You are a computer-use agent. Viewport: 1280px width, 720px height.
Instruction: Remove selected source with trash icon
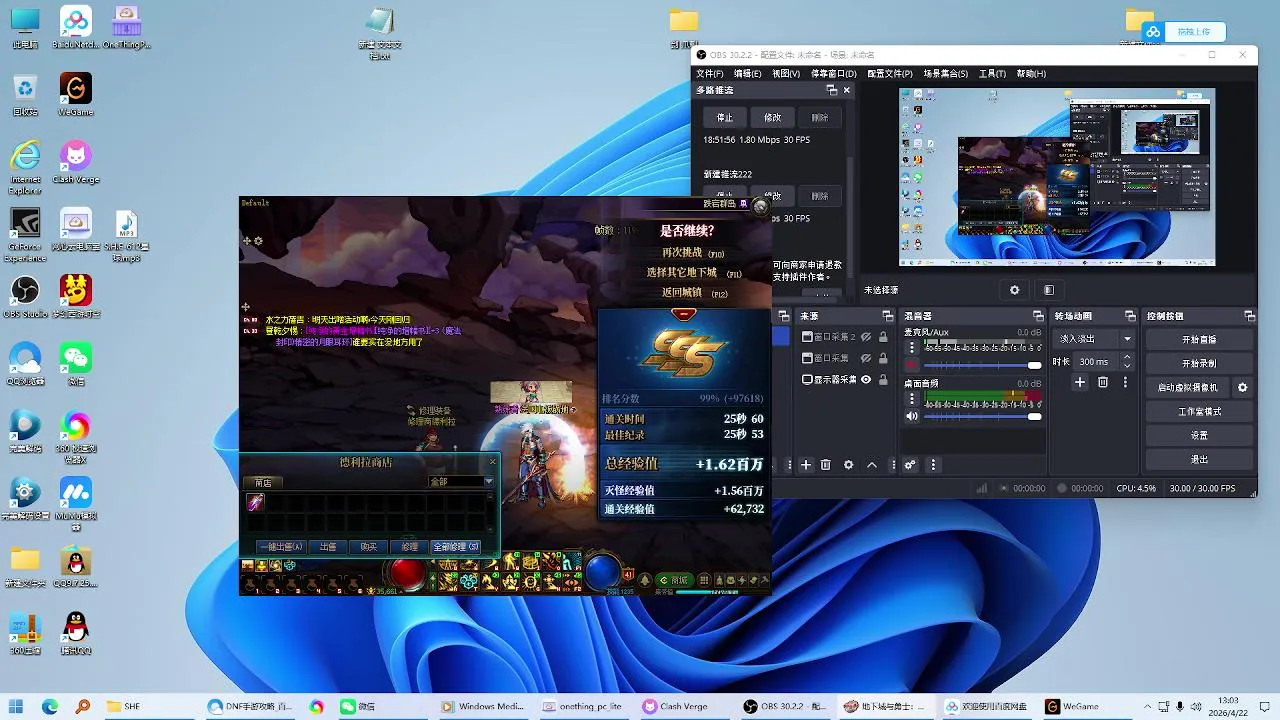coord(826,465)
